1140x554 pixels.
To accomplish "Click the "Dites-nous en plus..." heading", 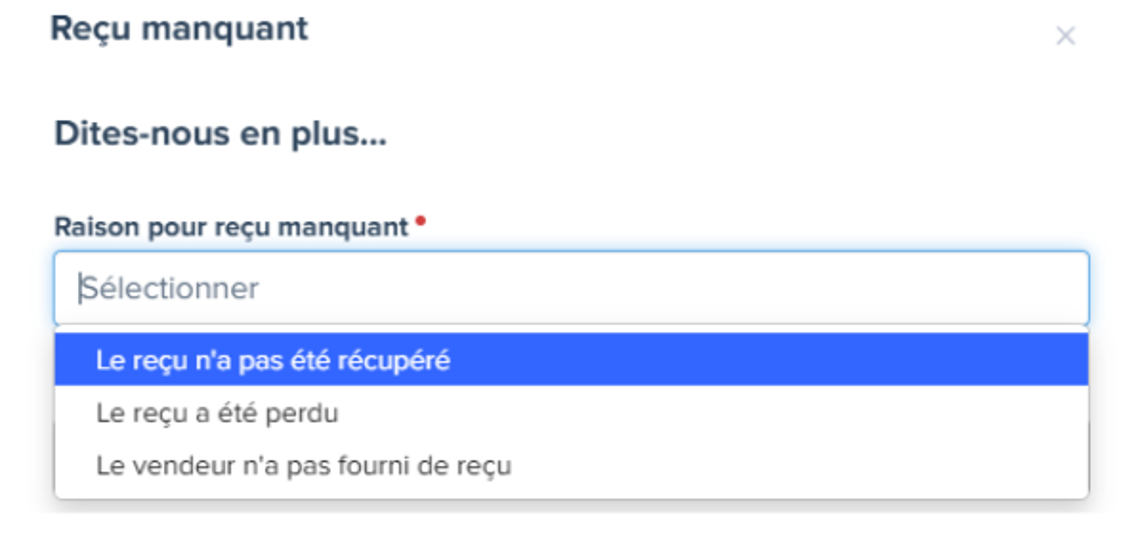I will [x=220, y=134].
